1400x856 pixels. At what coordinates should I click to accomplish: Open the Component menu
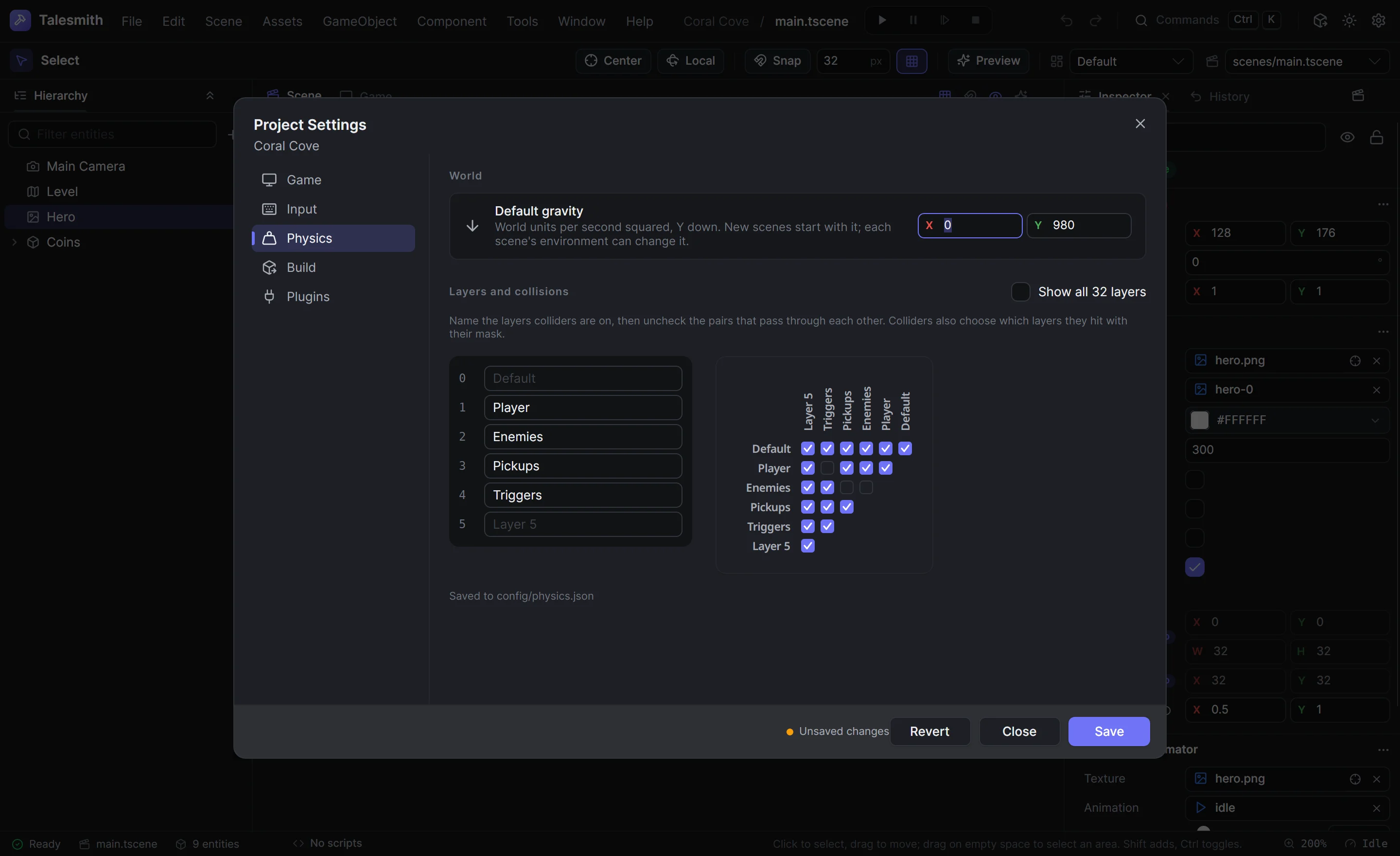pyautogui.click(x=452, y=21)
